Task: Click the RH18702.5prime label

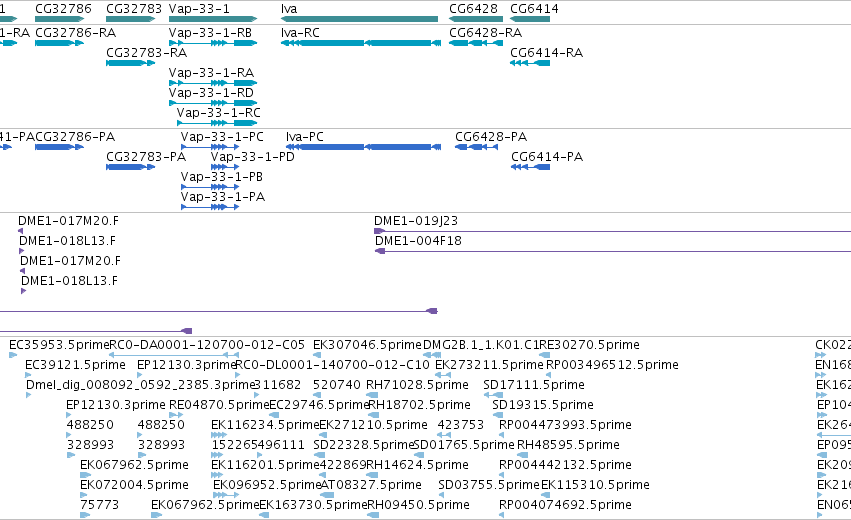Action: pos(420,405)
